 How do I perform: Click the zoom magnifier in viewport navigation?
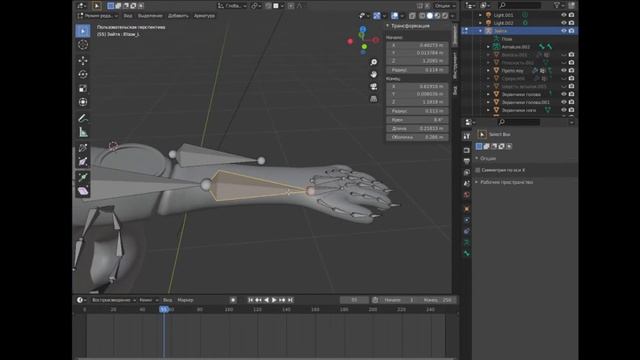373,62
